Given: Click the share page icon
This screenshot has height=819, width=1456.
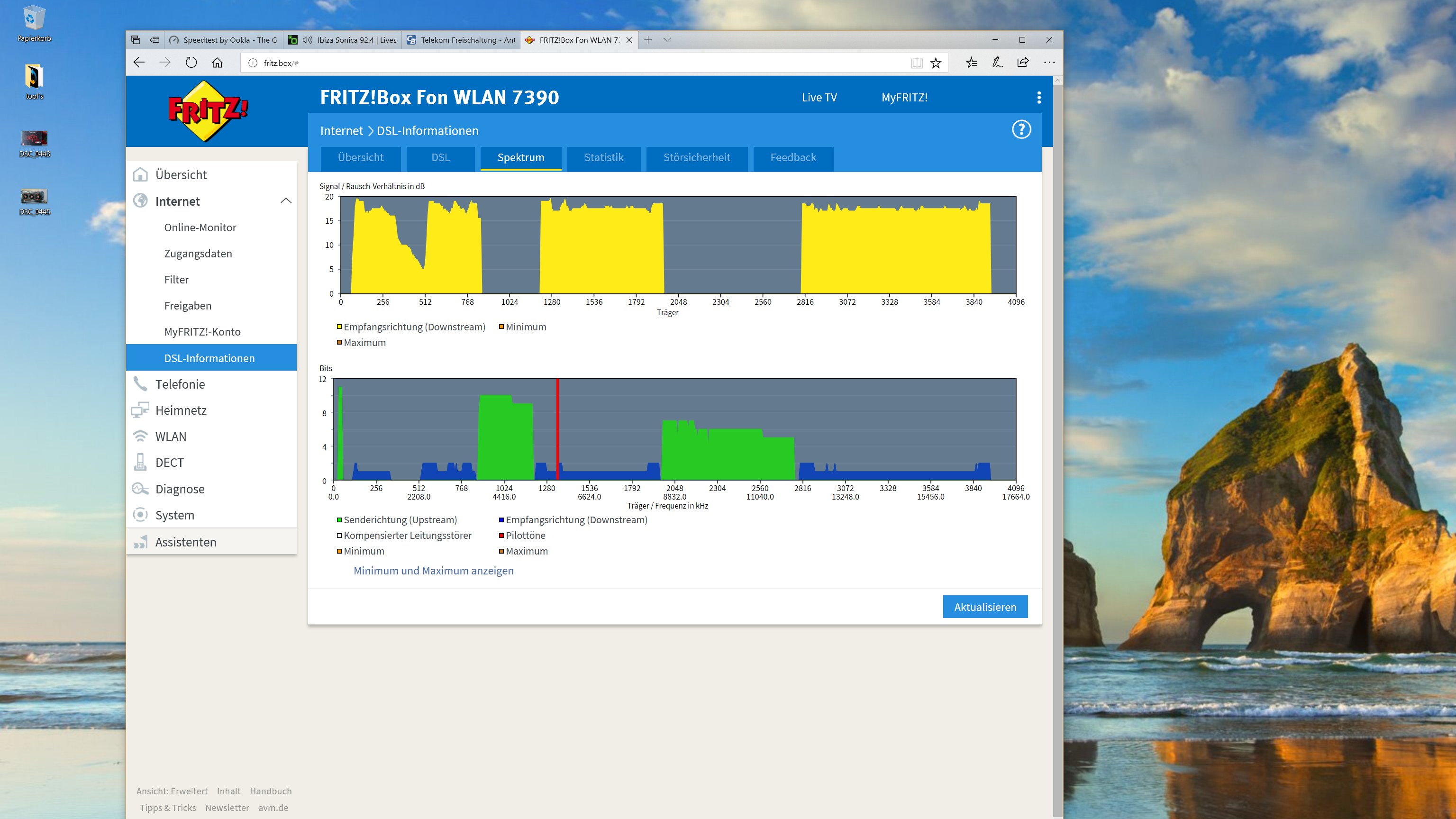Looking at the screenshot, I should tap(1022, 63).
